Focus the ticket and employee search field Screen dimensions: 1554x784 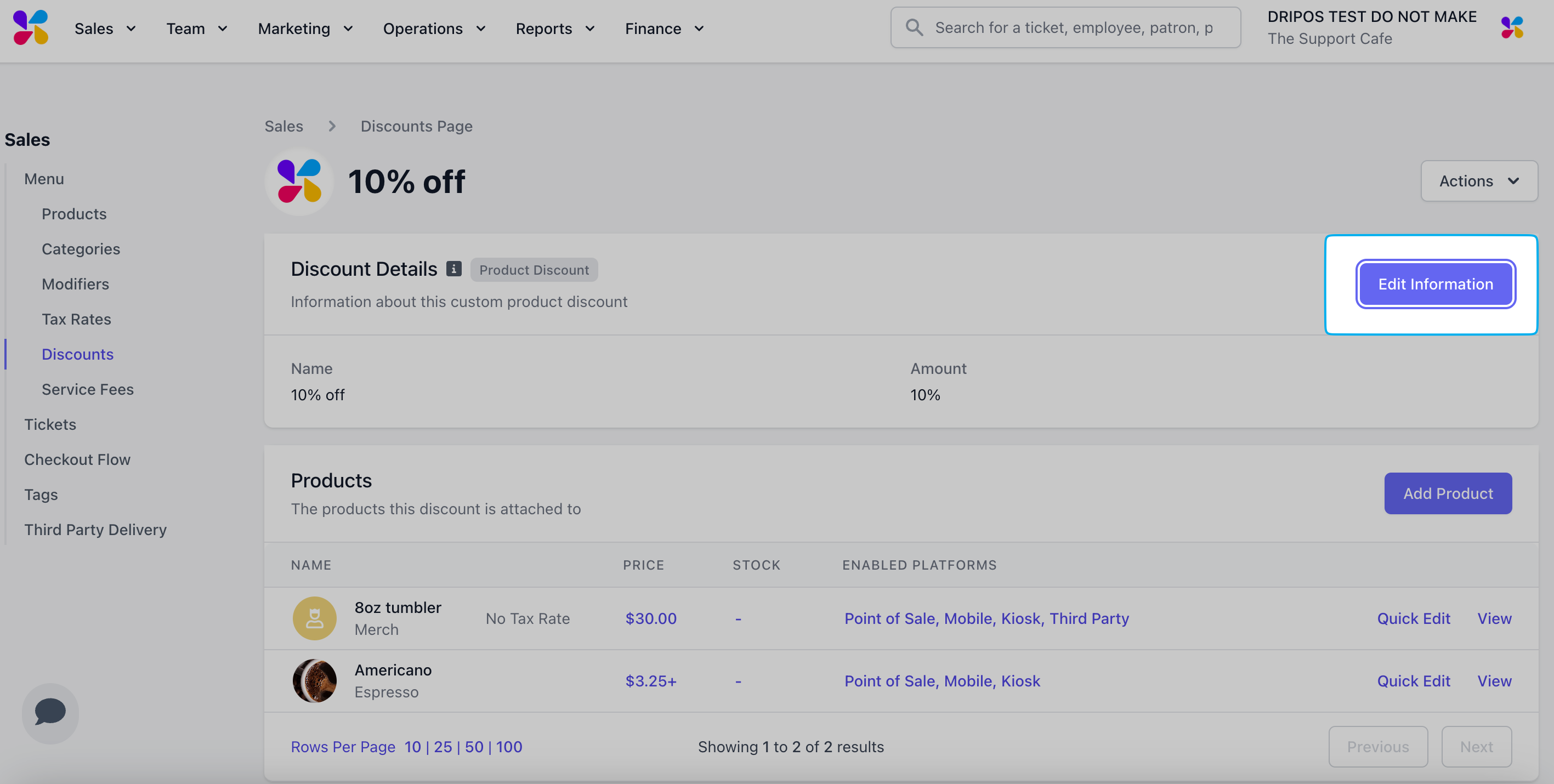[1074, 28]
